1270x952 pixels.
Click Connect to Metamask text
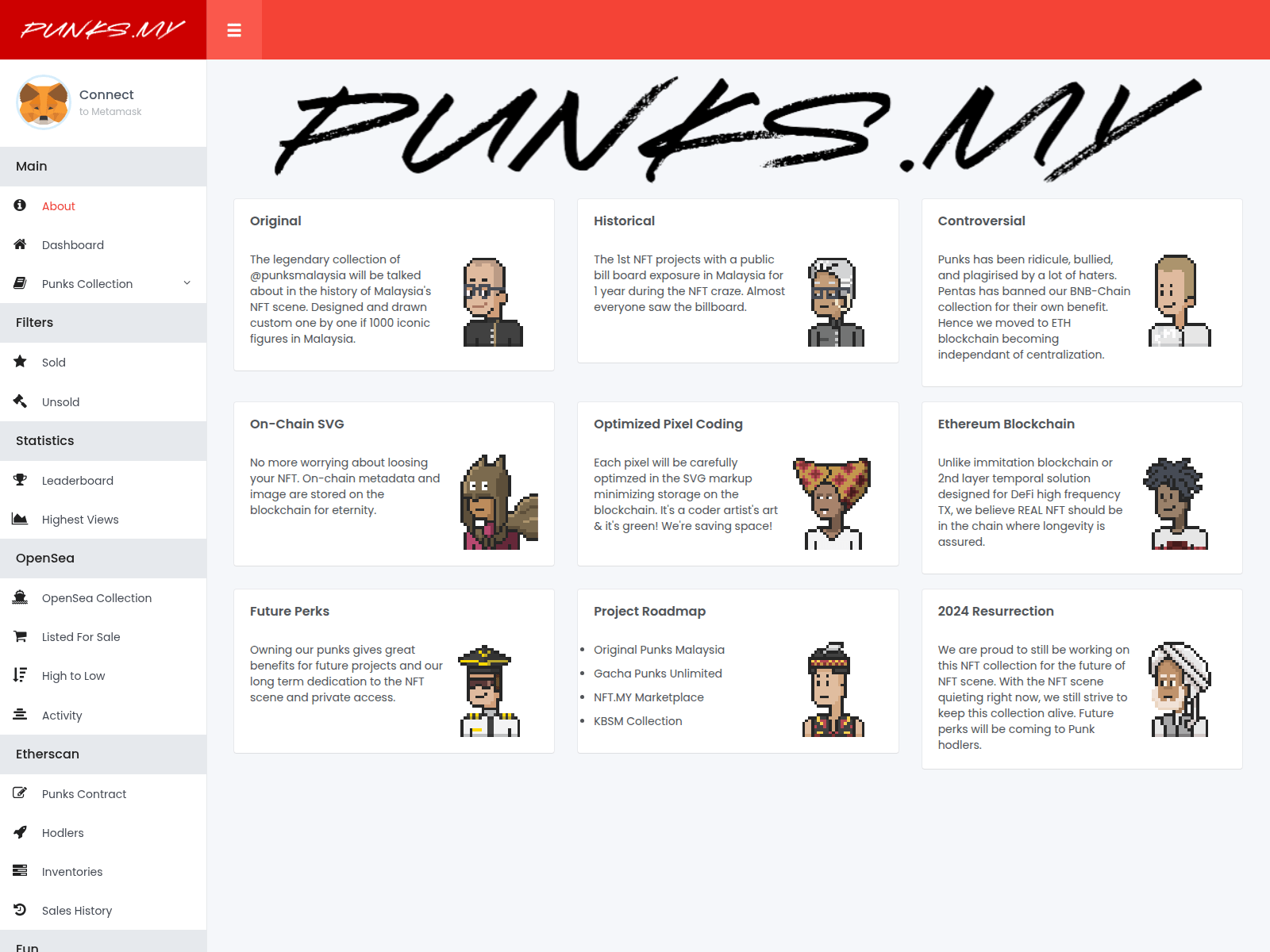(x=110, y=102)
